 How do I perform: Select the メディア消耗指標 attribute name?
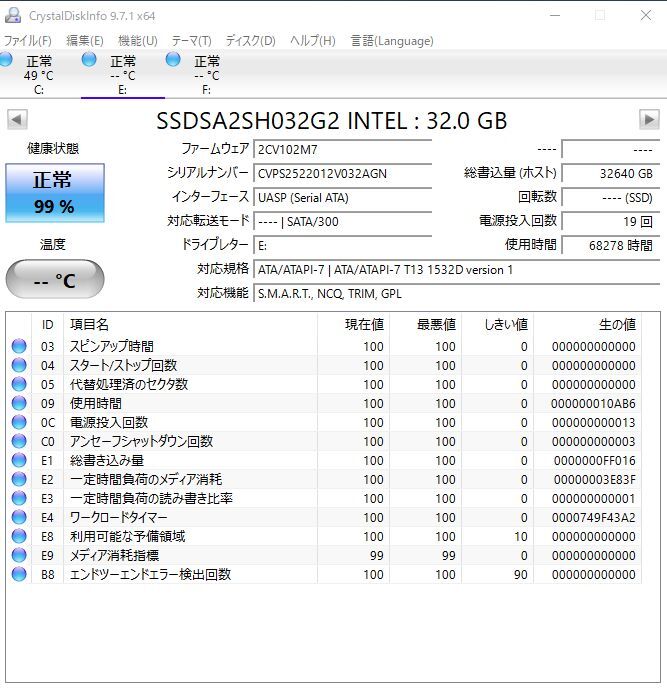(x=115, y=555)
